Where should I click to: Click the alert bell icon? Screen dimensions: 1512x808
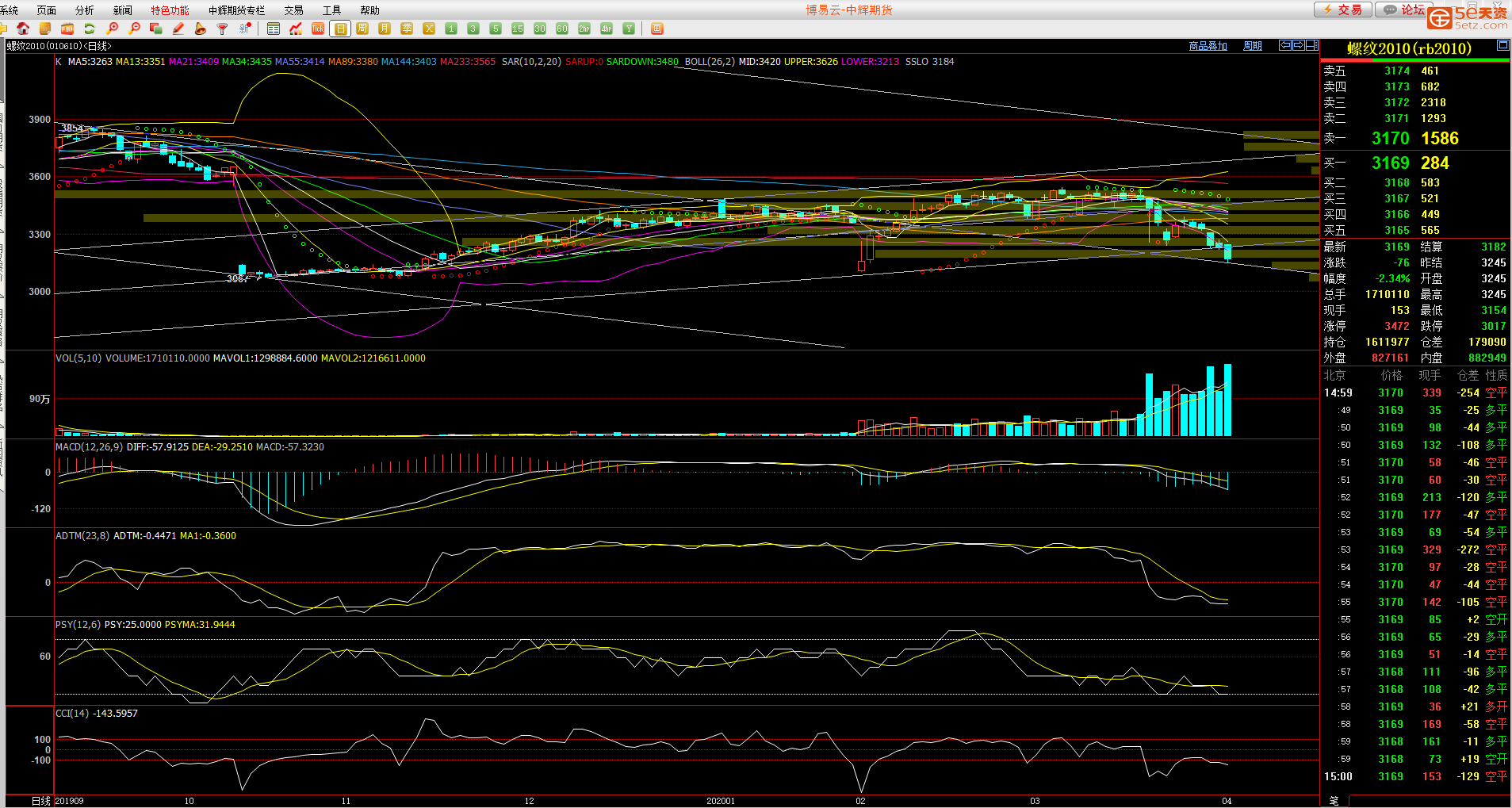point(201,29)
